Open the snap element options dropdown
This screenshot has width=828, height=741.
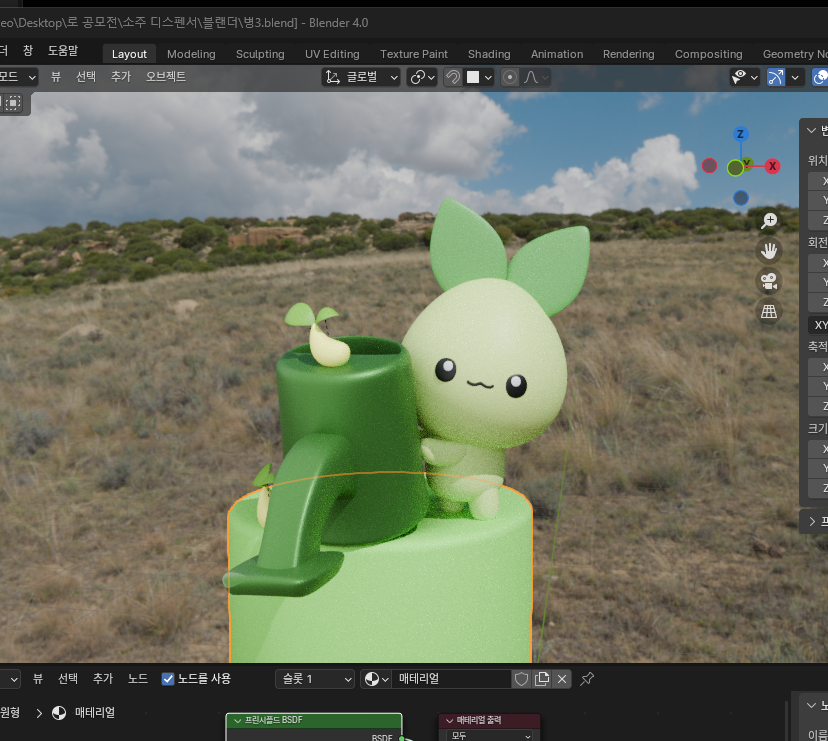(x=479, y=77)
